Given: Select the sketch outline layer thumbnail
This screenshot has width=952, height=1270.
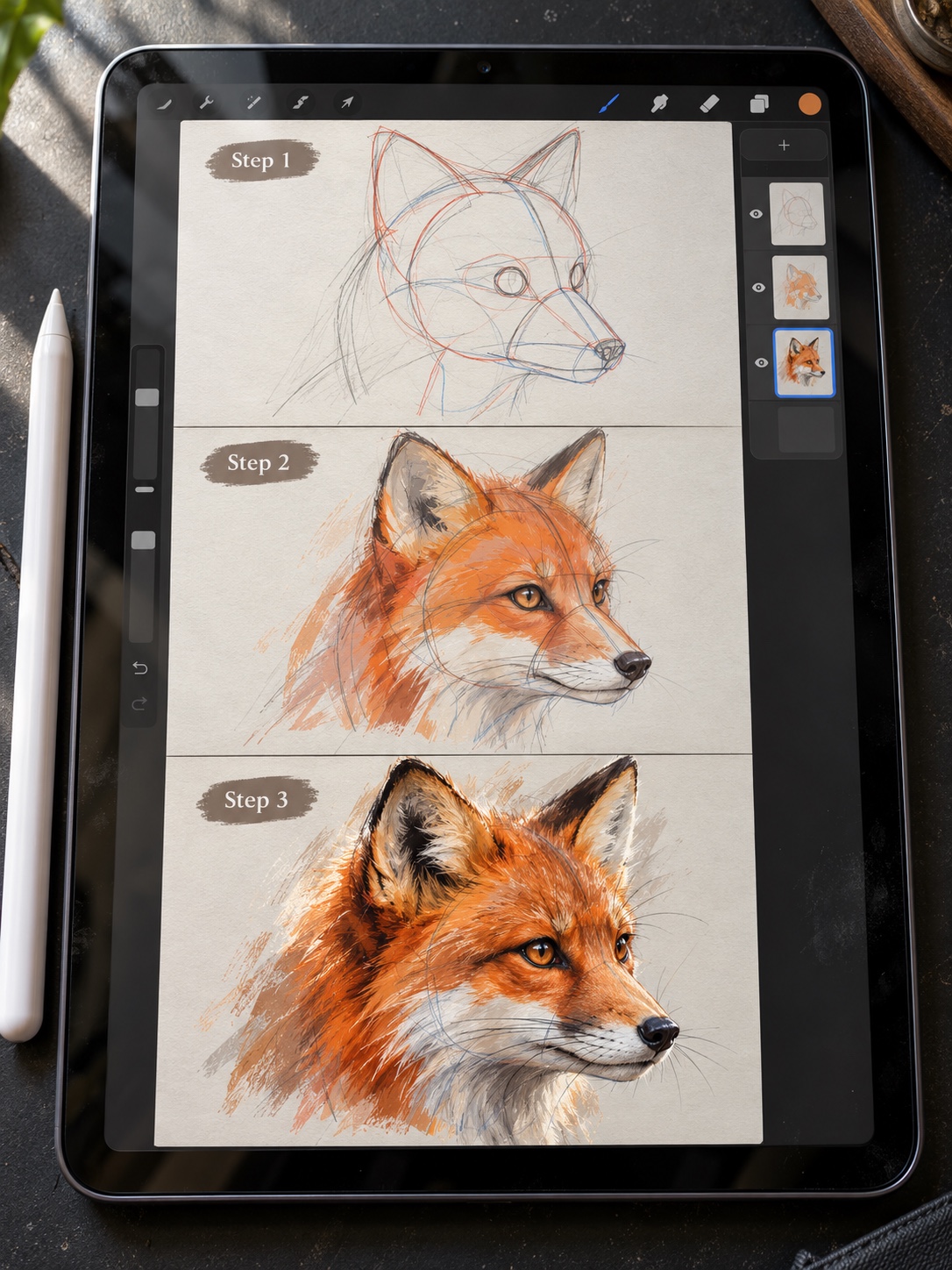Looking at the screenshot, I should (x=797, y=214).
